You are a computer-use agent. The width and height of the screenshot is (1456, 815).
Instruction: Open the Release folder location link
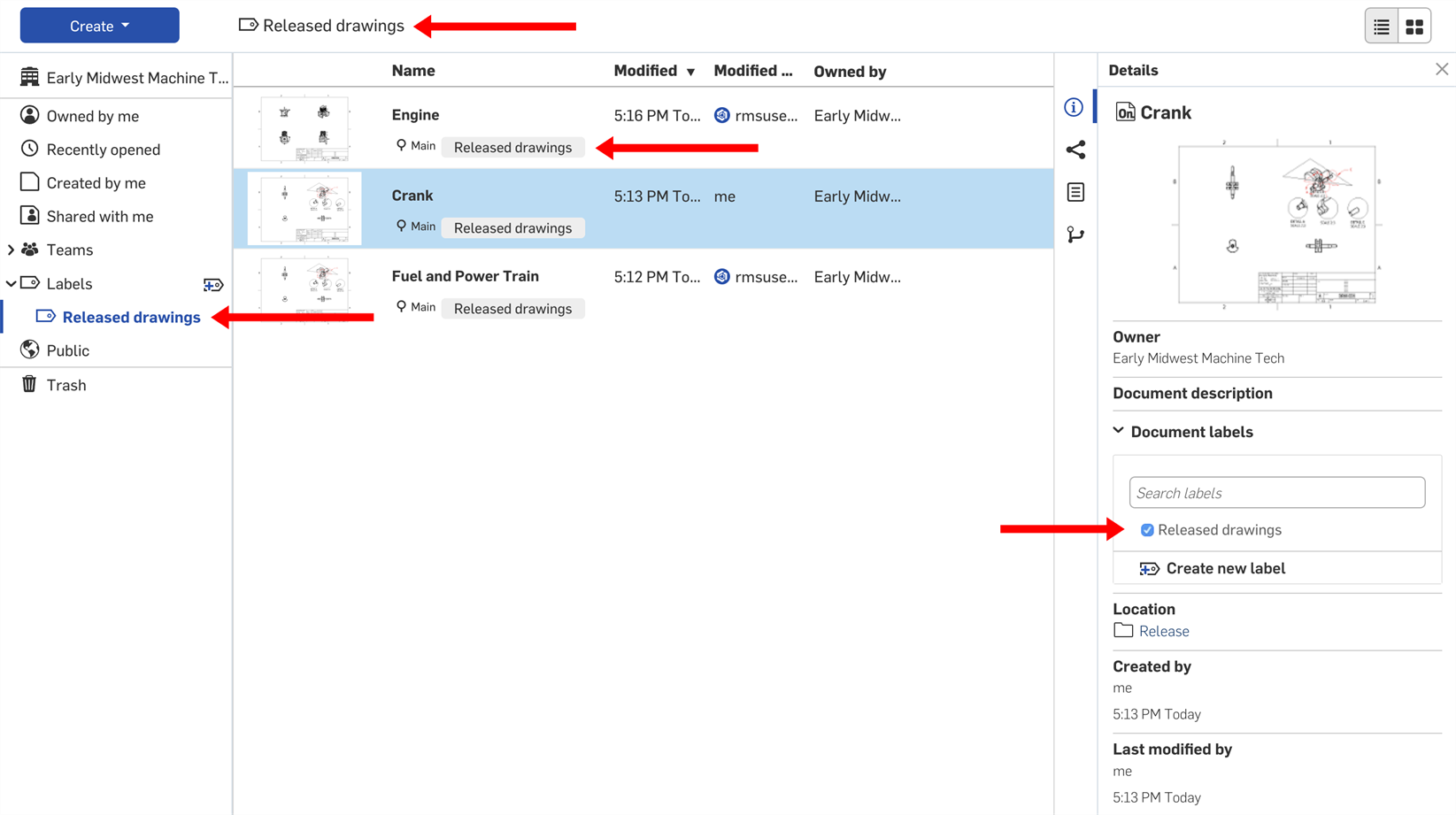1164,631
